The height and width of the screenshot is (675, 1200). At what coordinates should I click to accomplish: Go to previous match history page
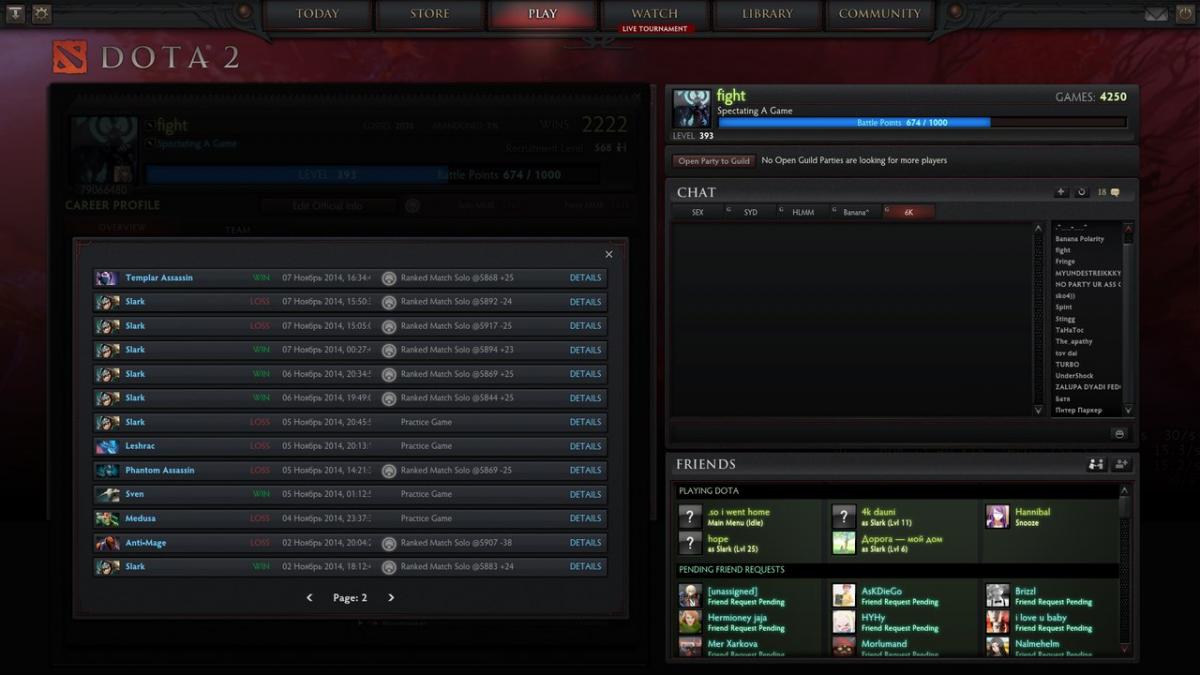(309, 598)
